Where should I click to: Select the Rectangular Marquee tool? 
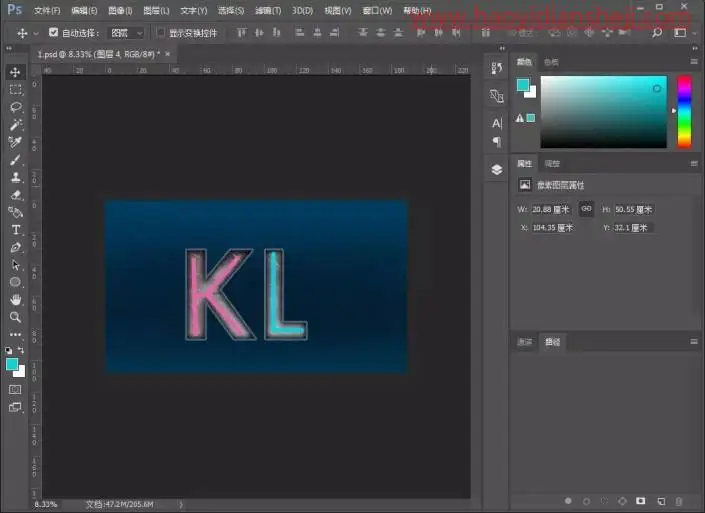click(15, 89)
